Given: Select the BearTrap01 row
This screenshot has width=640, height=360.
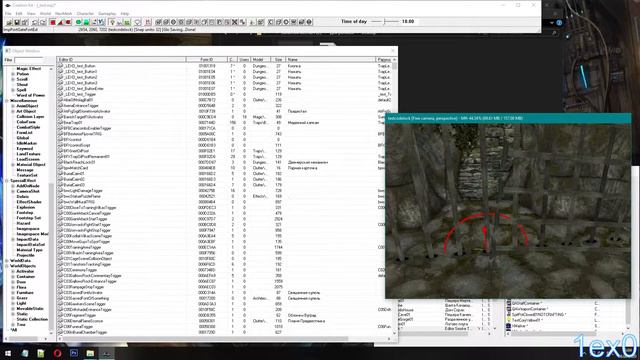Looking at the screenshot, I should (224, 122).
